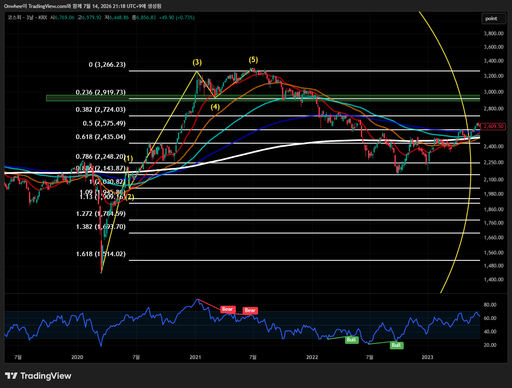
Task: Click RSI axis value 60.00
Action: pyautogui.click(x=490, y=318)
